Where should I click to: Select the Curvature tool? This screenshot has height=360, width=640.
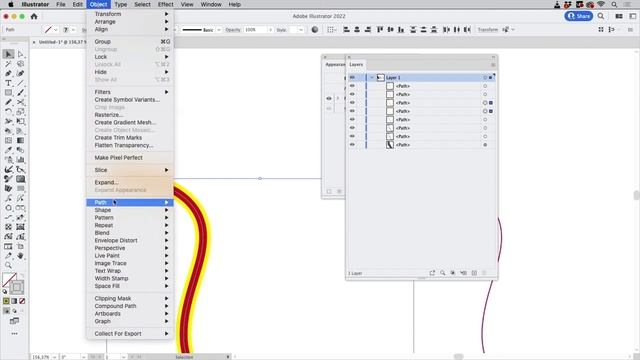(x=20, y=73)
